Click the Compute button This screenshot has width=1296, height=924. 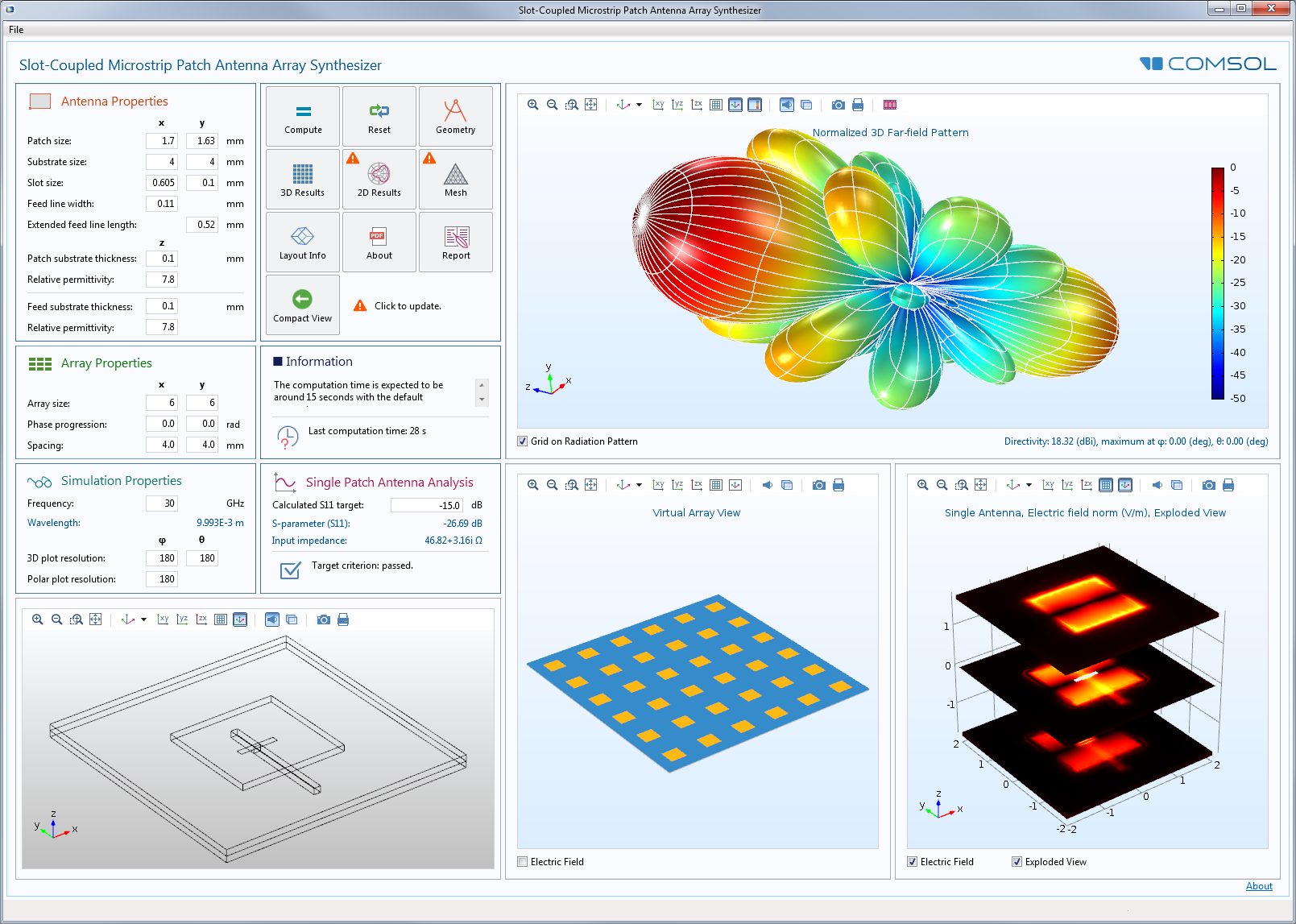coord(303,117)
